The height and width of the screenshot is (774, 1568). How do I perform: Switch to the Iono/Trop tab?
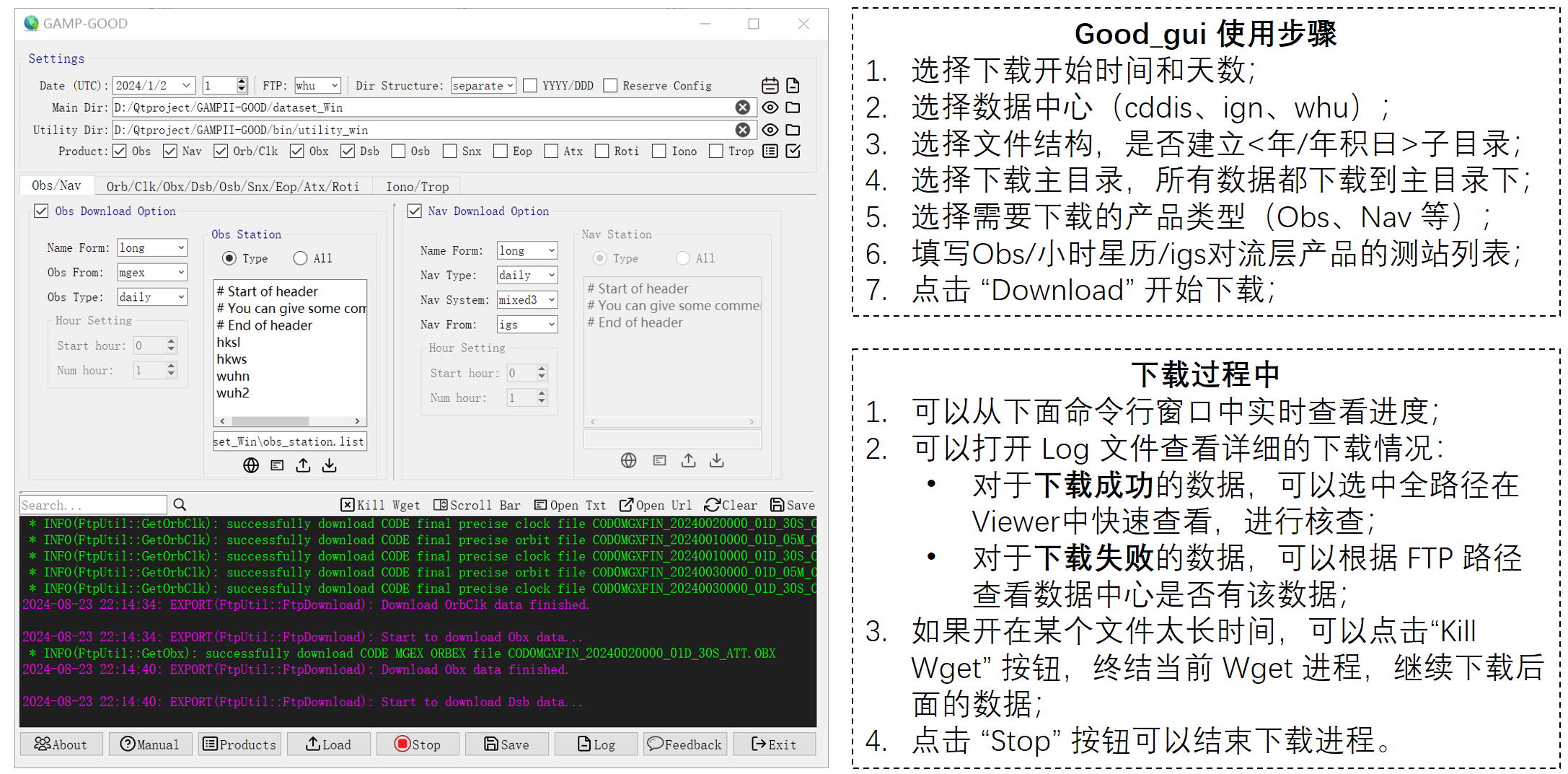(x=417, y=187)
